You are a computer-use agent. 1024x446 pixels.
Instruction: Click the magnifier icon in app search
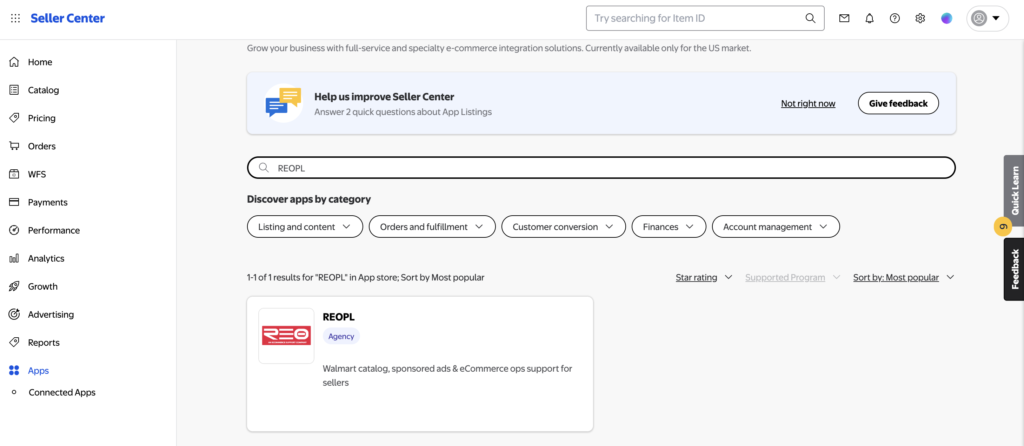click(x=264, y=168)
